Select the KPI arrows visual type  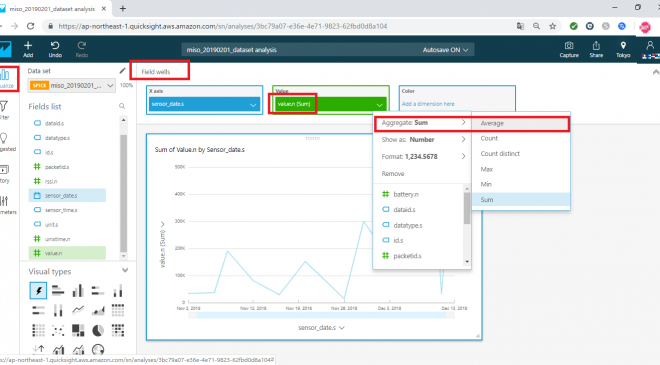(38, 349)
